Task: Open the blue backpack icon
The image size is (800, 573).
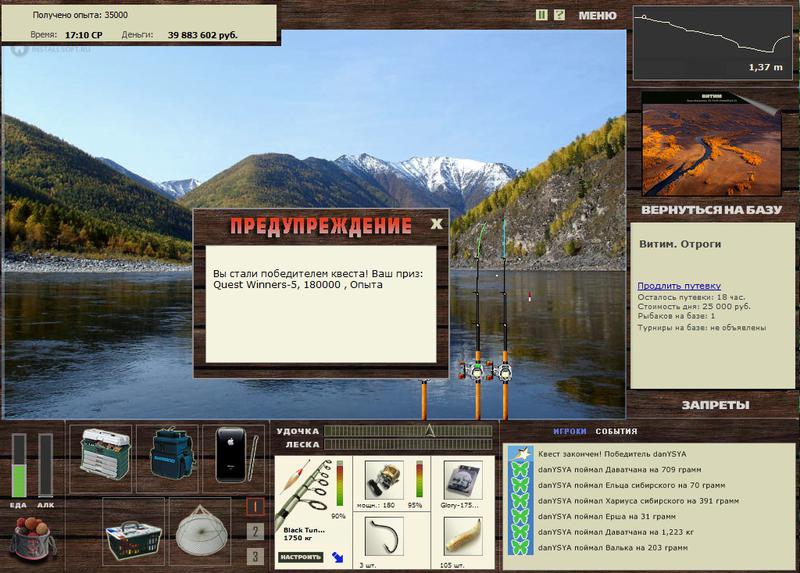Action: click(x=171, y=455)
